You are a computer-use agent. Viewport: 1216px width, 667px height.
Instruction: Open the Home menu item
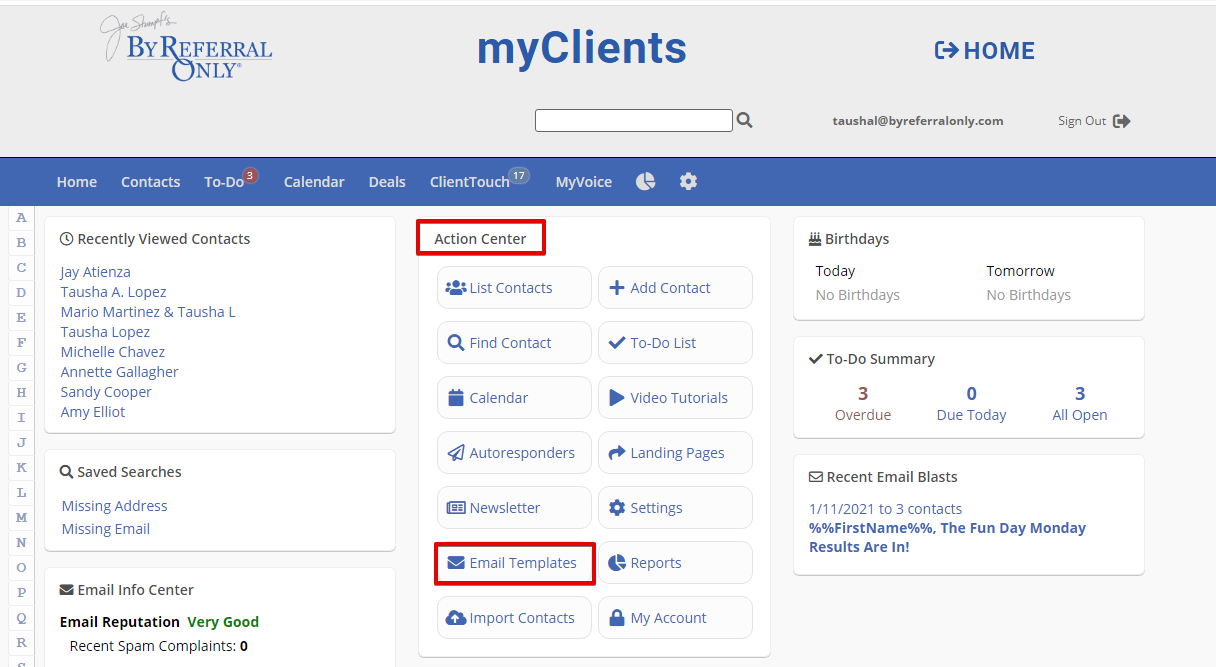[x=77, y=182]
